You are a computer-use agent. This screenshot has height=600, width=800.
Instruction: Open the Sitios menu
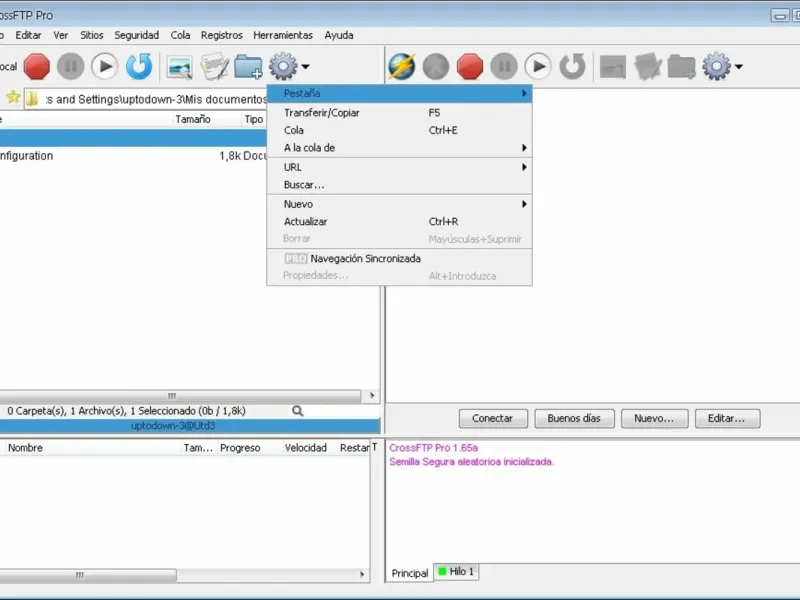91,35
